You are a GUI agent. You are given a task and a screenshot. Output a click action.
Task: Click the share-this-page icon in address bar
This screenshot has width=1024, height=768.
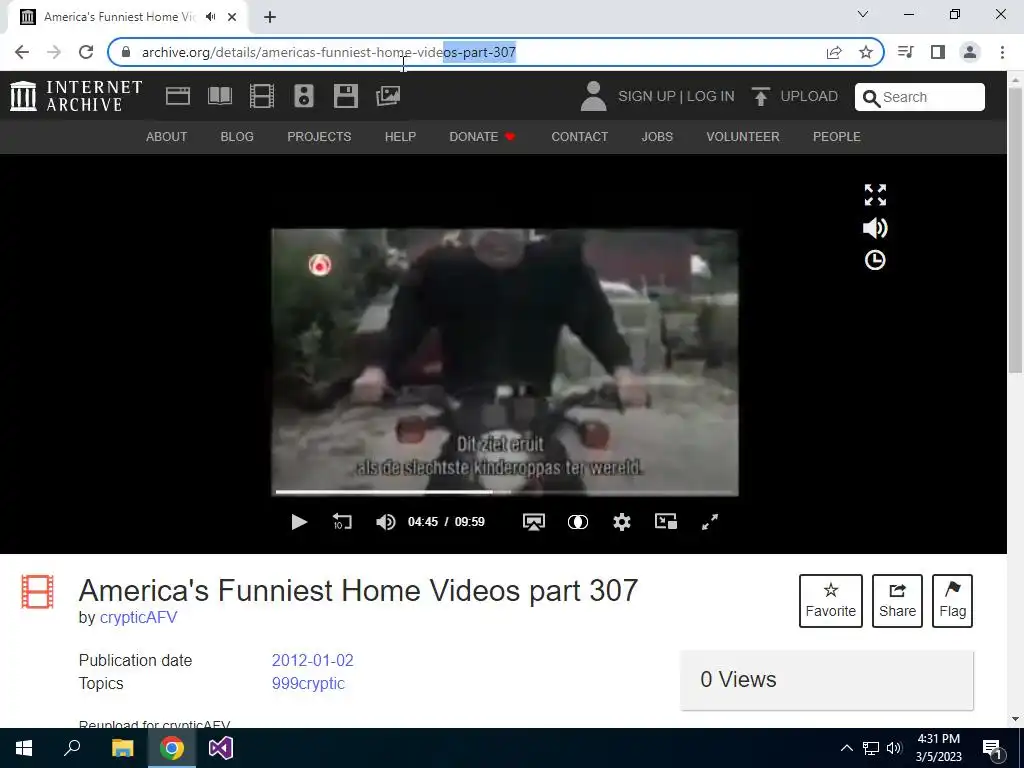[x=834, y=52]
